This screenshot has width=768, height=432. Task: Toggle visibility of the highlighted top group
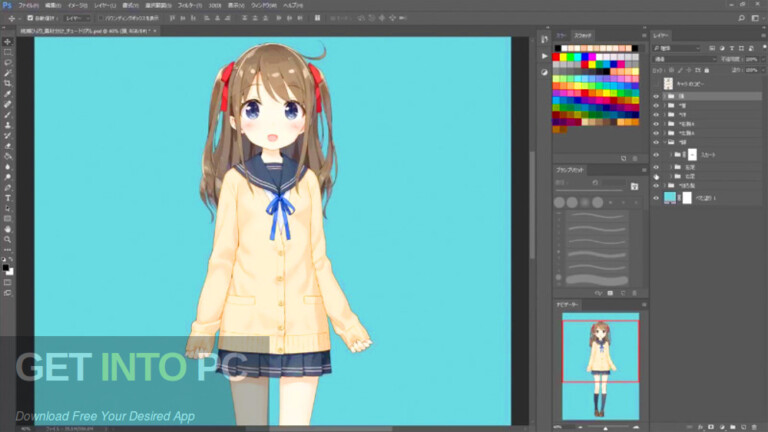(656, 96)
